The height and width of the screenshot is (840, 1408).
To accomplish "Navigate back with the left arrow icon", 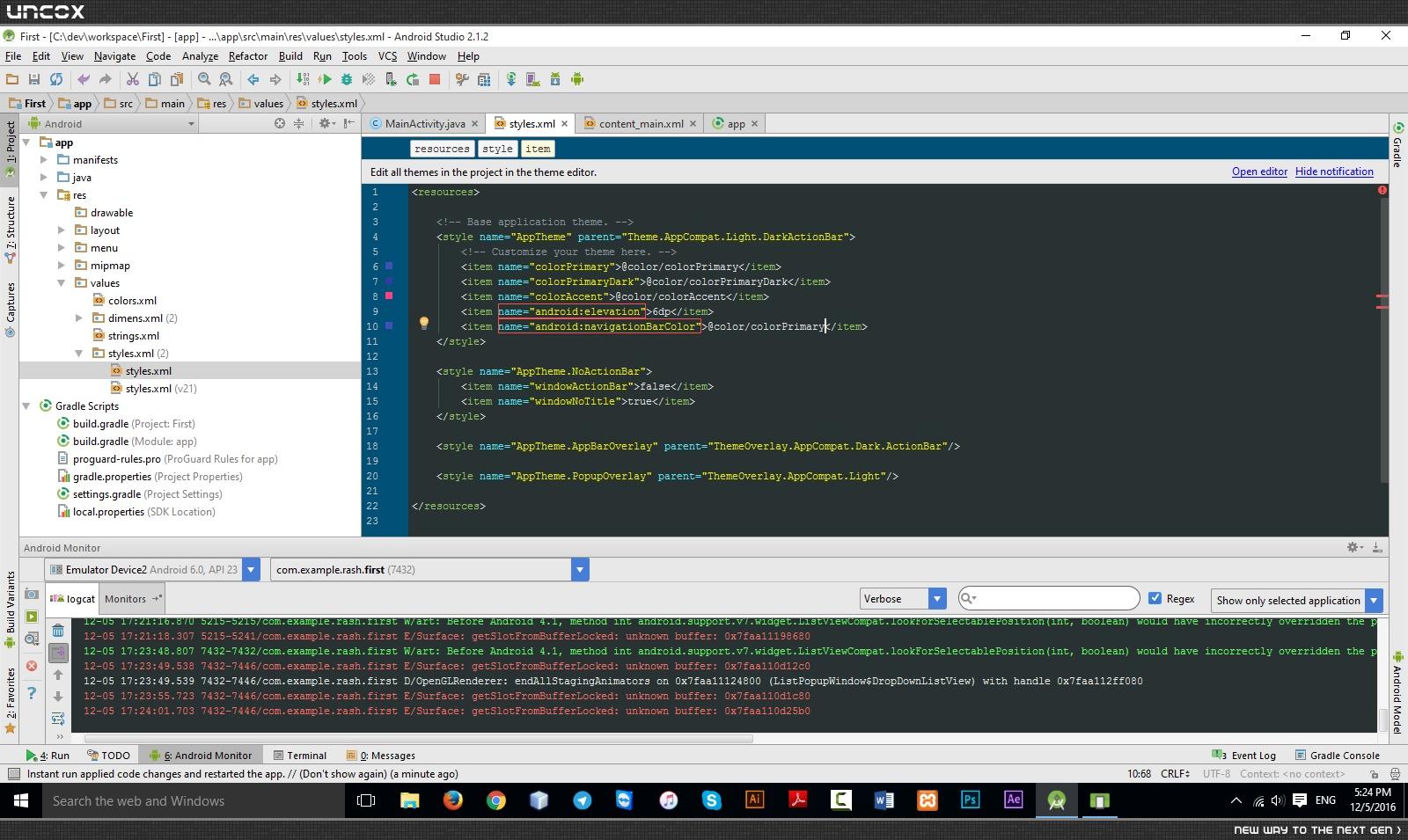I will pos(253,79).
